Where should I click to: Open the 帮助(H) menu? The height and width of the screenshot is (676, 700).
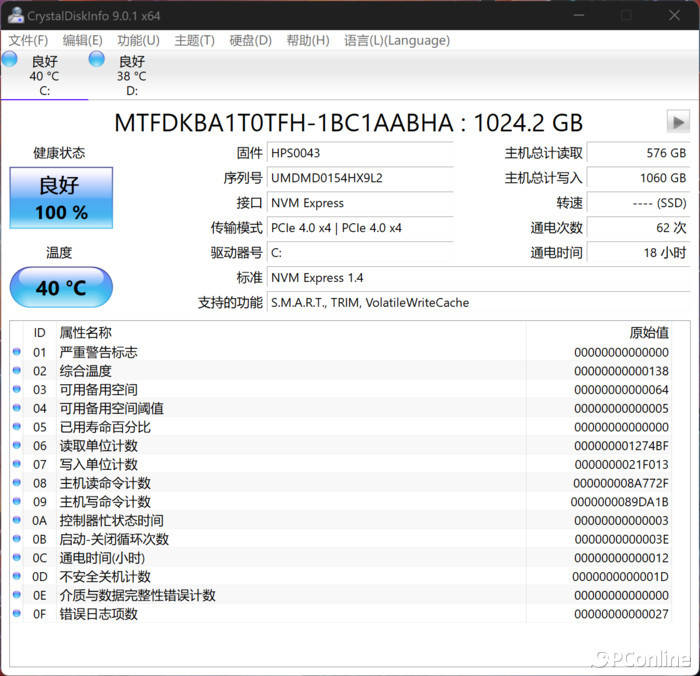(x=308, y=41)
